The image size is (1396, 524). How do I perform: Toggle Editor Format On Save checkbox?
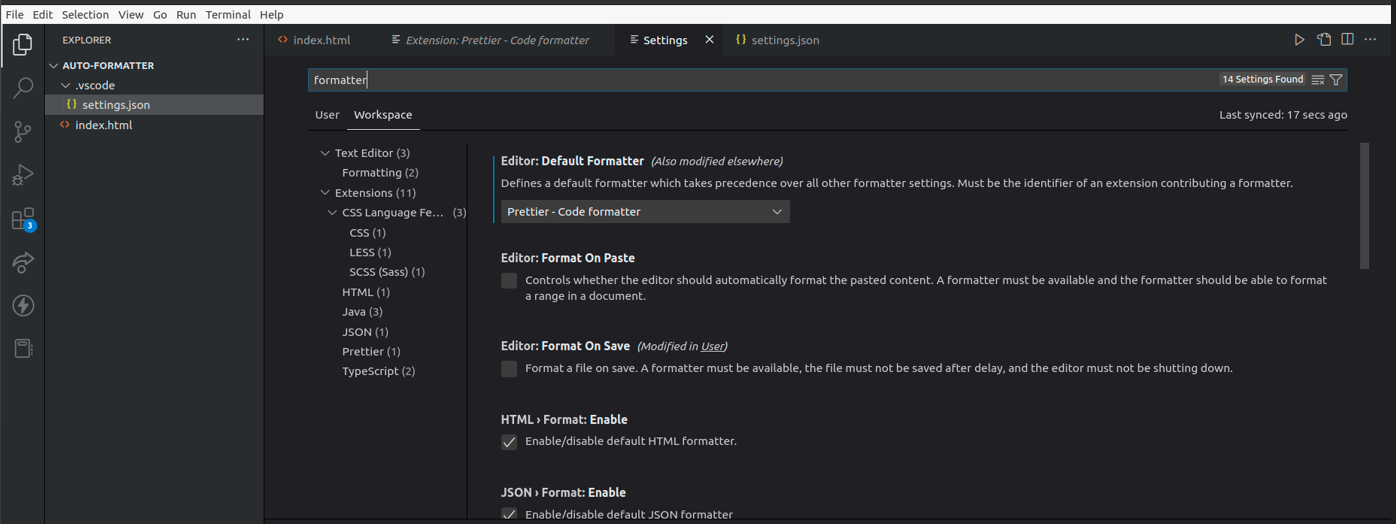click(x=509, y=369)
